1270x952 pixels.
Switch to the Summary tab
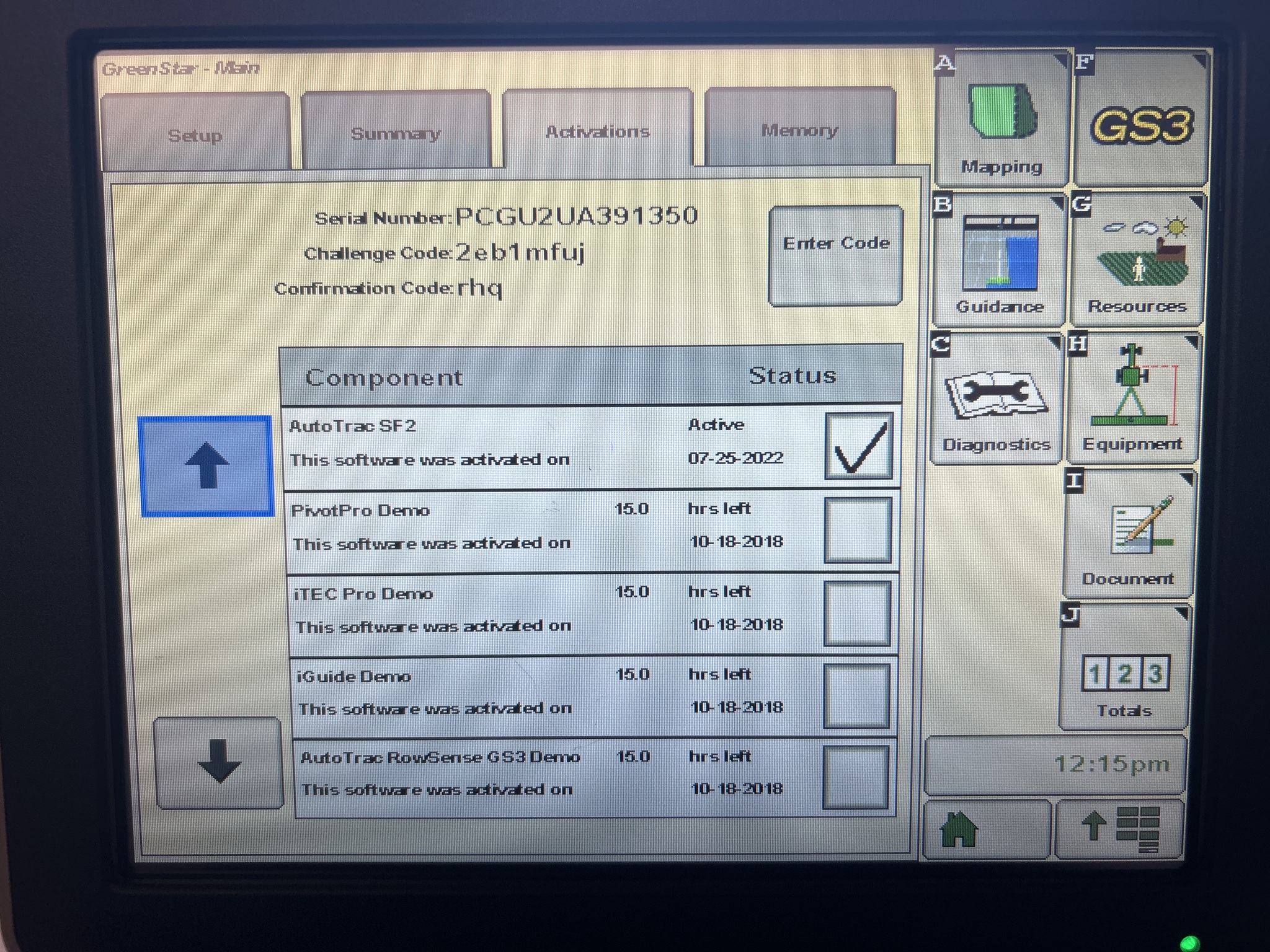(x=396, y=130)
